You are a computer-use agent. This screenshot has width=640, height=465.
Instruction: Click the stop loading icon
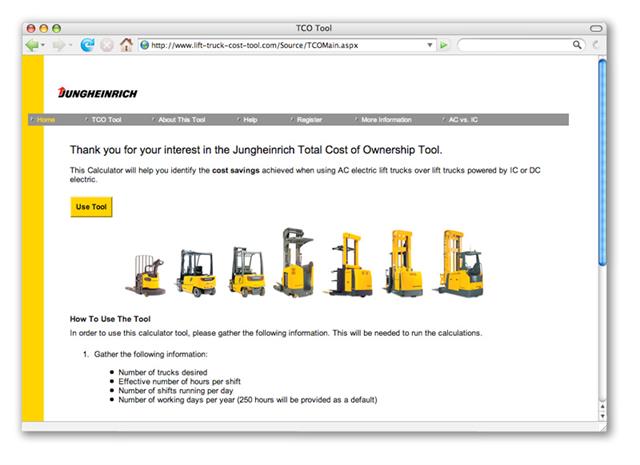[107, 45]
